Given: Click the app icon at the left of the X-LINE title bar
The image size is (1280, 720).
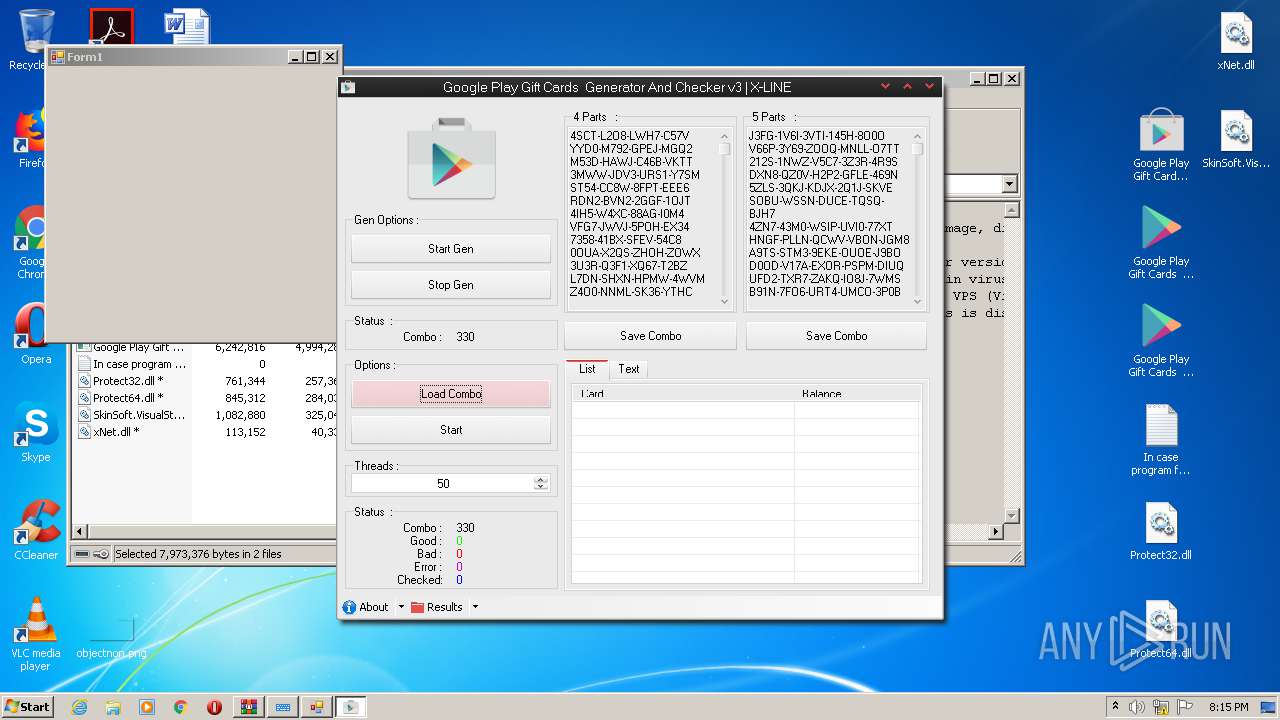Looking at the screenshot, I should (x=348, y=87).
